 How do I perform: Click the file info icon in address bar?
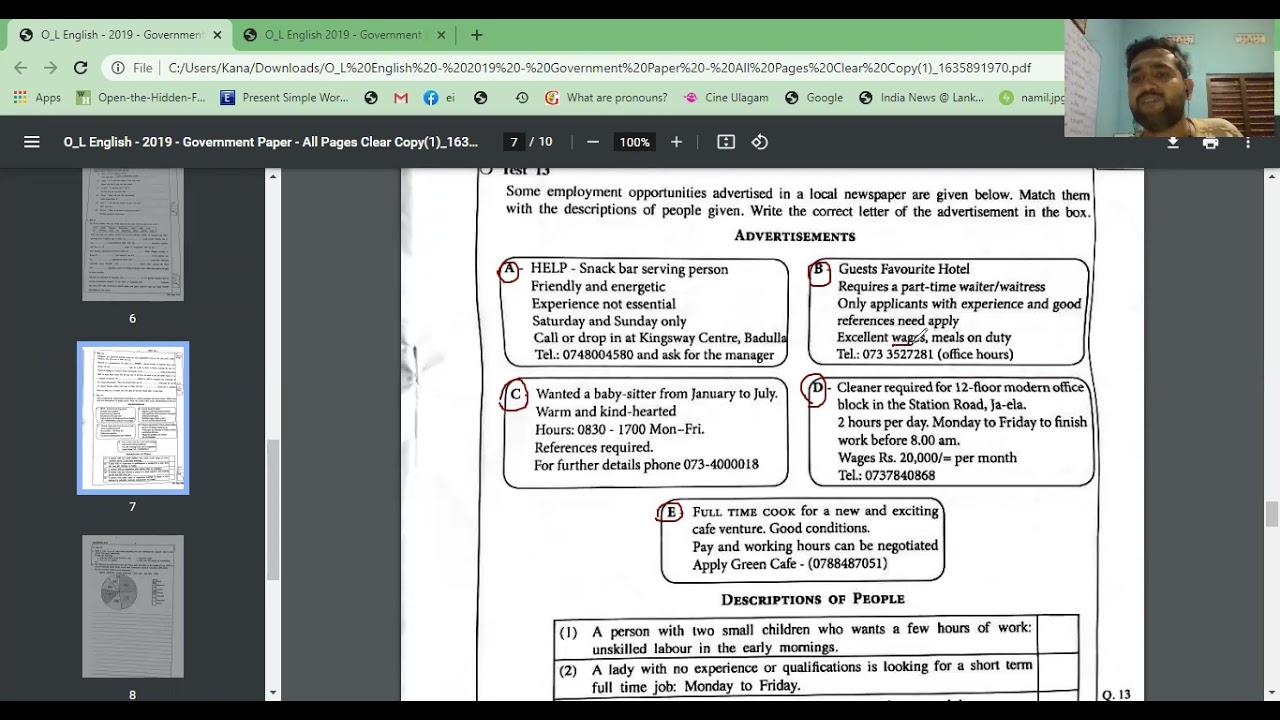tap(118, 68)
